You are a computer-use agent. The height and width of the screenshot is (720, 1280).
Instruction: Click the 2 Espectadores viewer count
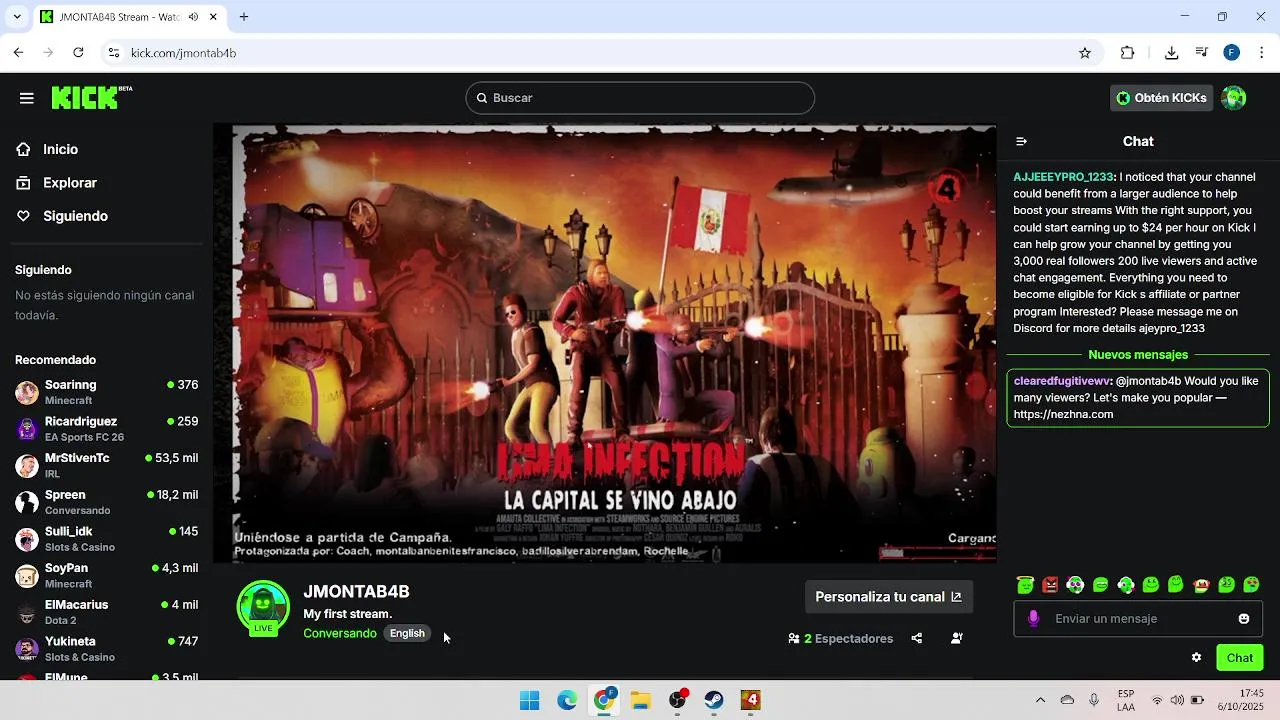point(840,638)
